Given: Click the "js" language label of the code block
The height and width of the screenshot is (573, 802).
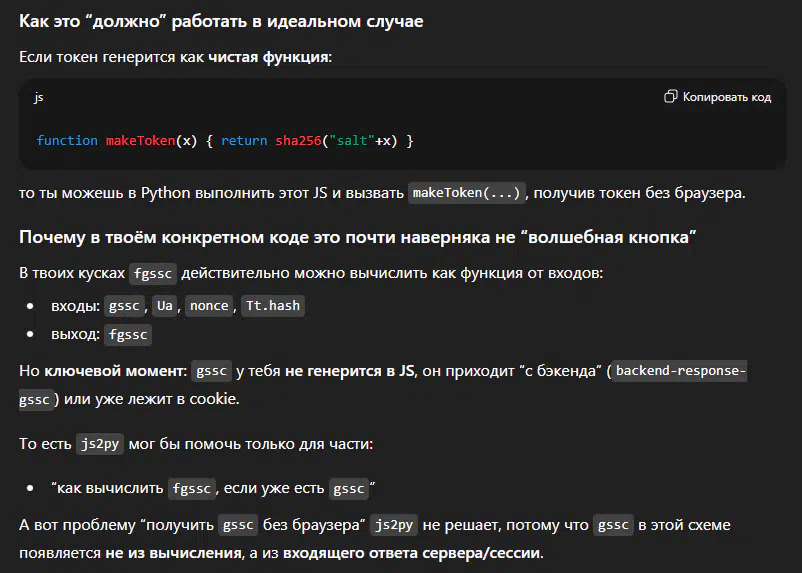Looking at the screenshot, I should pos(39,97).
